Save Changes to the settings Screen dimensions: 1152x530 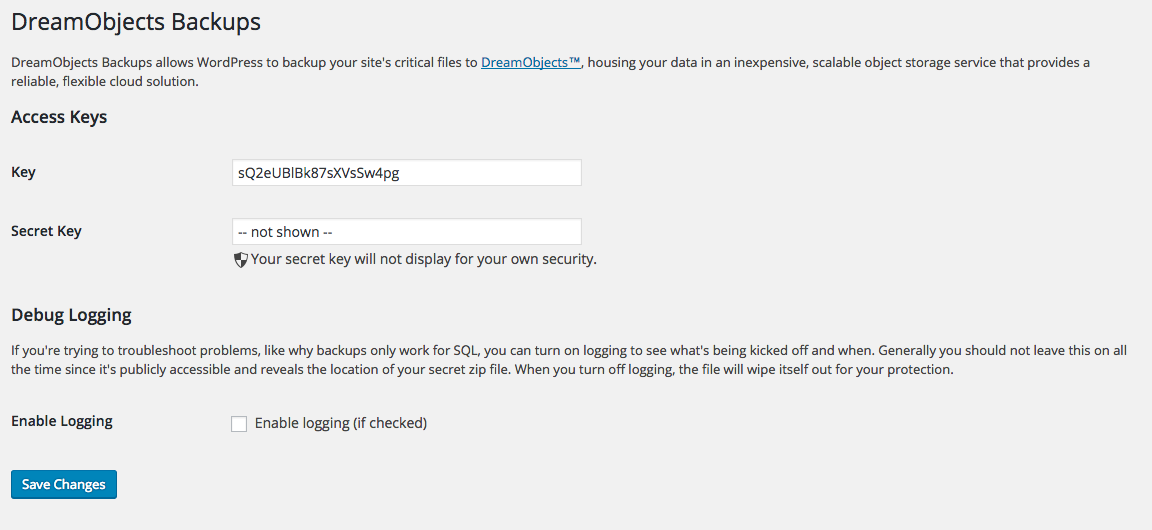pos(64,484)
